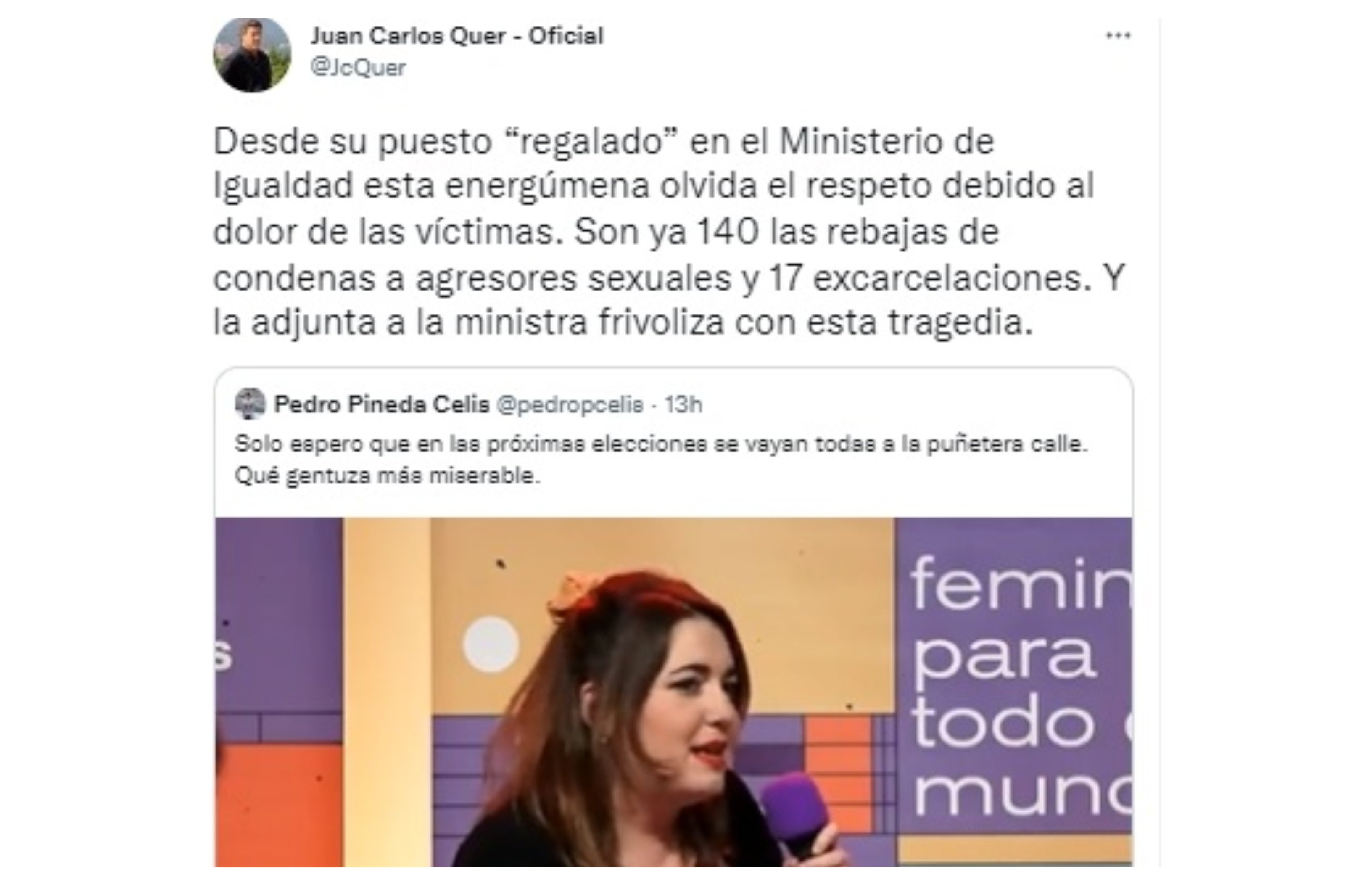The image size is (1372, 885).
Task: Click the name Juan Carlos Quer - Oficial
Action: 457,36
